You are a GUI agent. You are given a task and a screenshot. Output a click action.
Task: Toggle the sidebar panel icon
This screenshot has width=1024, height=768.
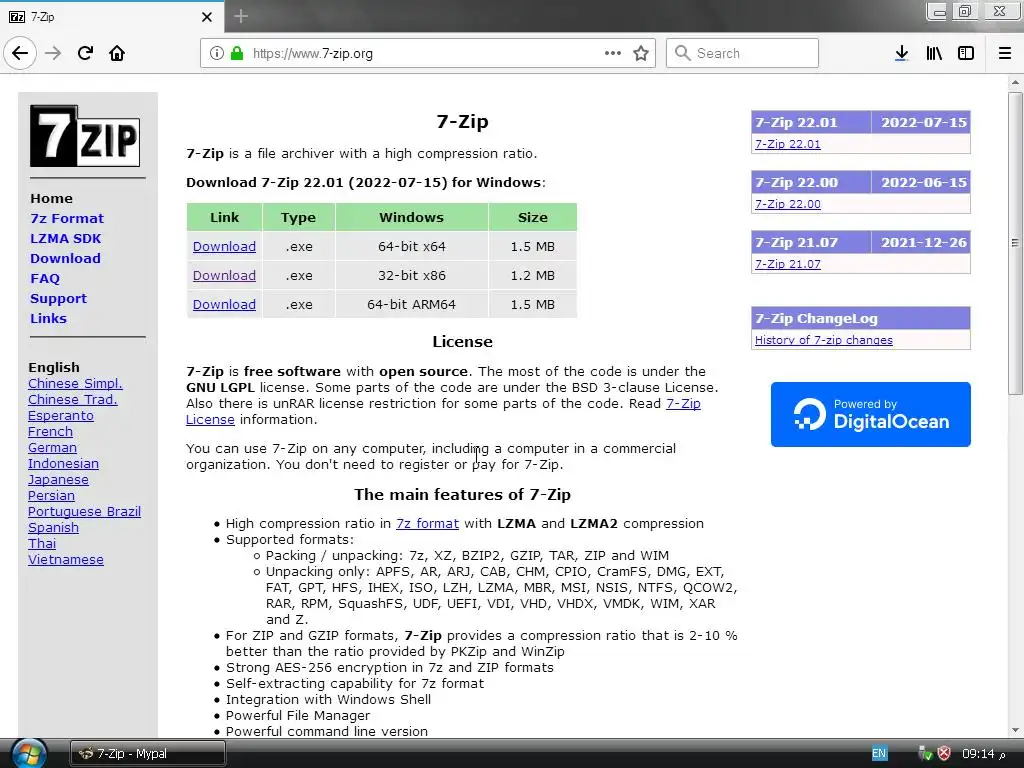[966, 53]
